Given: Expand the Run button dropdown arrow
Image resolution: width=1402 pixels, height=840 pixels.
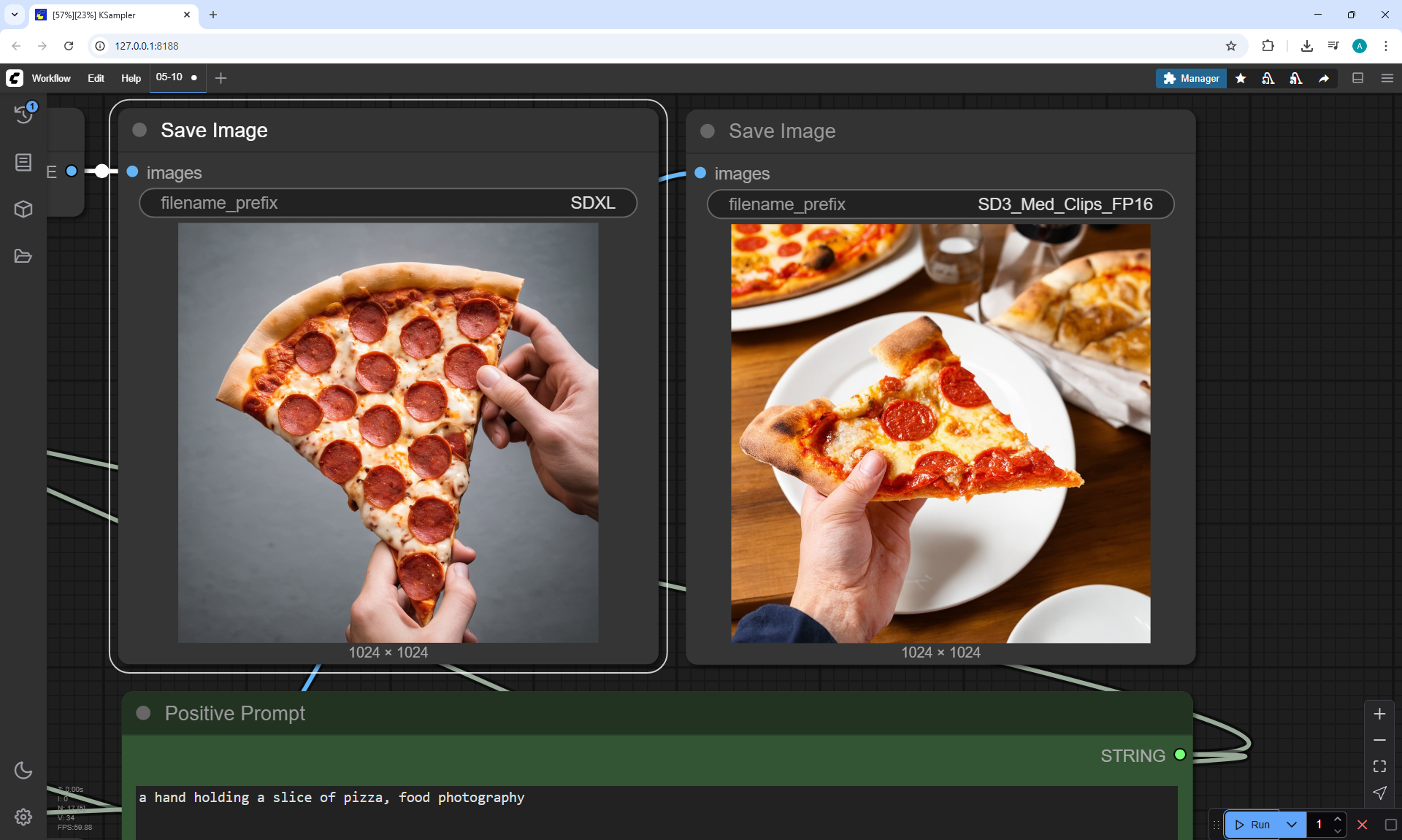Looking at the screenshot, I should 1292,825.
